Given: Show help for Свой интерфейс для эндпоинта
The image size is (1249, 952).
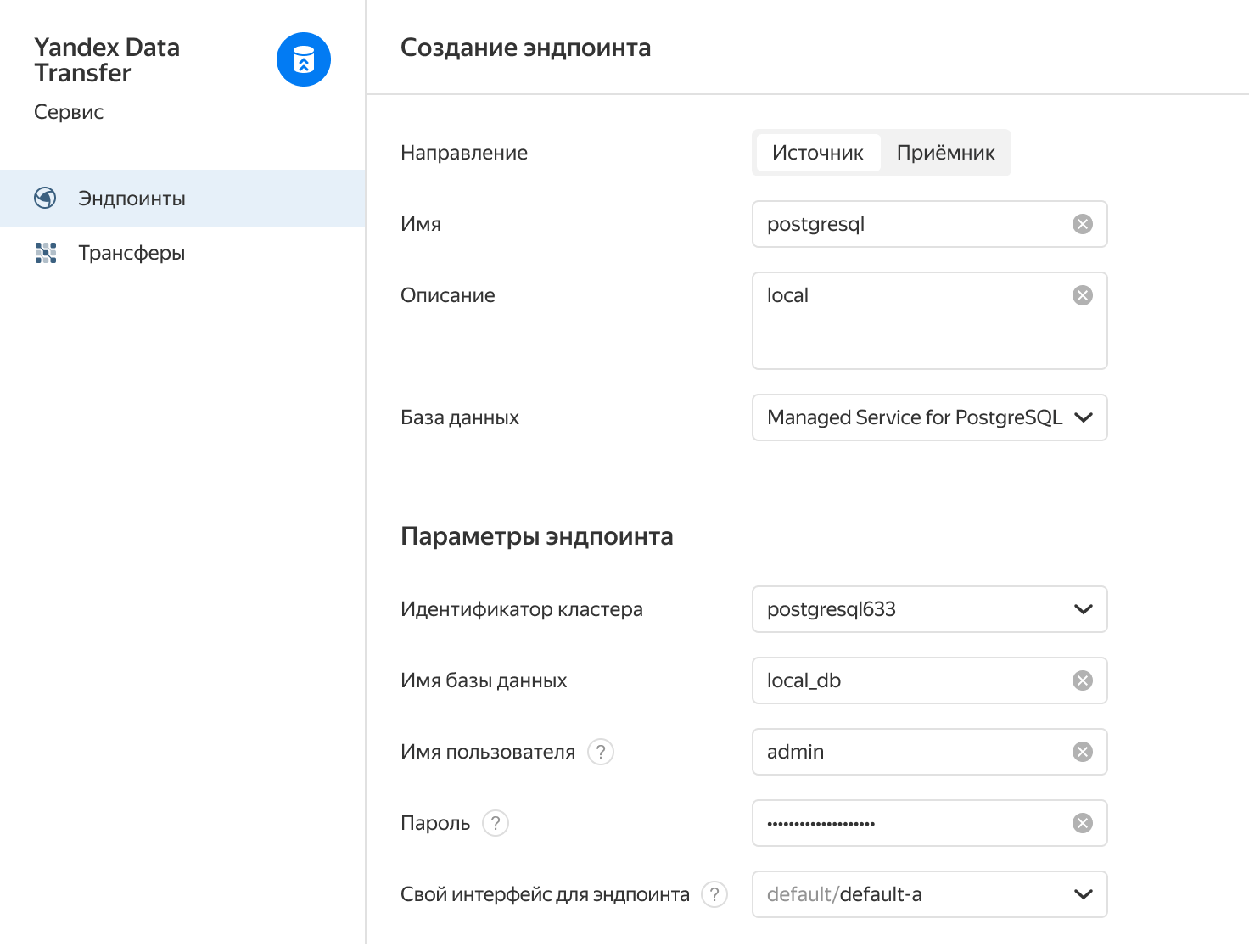Looking at the screenshot, I should 714,894.
